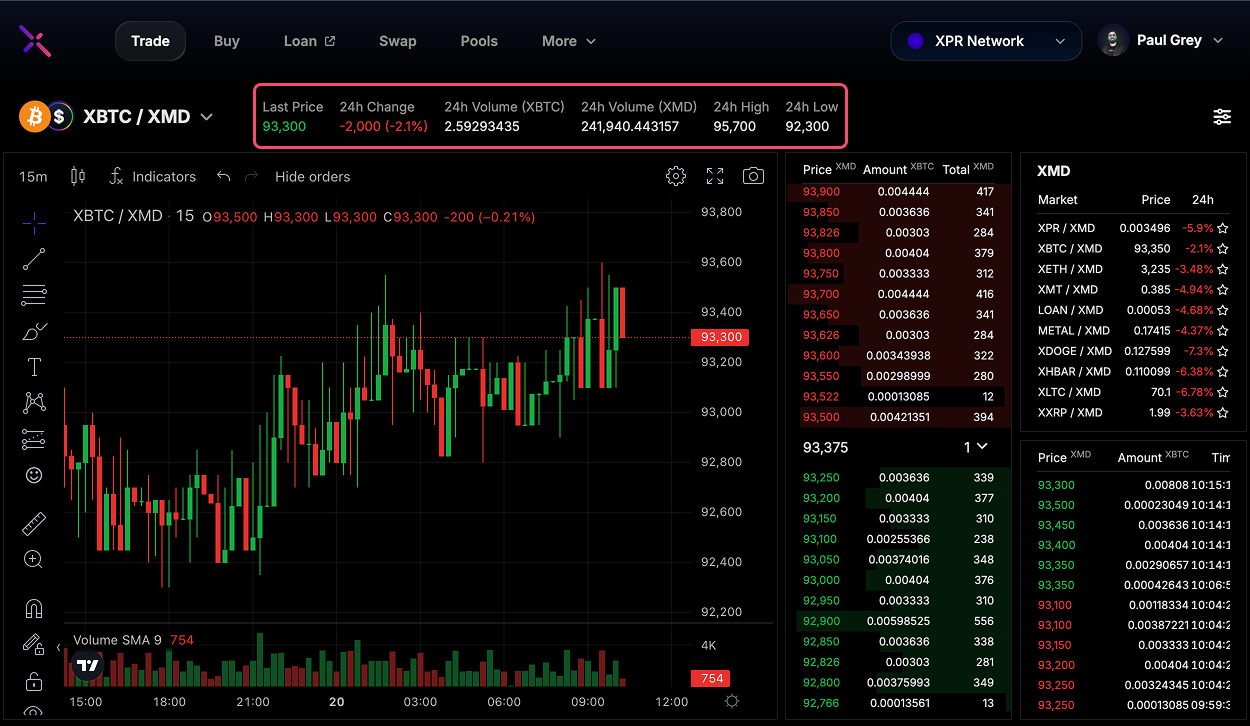The height and width of the screenshot is (726, 1250).
Task: Open the Indicators panel
Action: [152, 176]
